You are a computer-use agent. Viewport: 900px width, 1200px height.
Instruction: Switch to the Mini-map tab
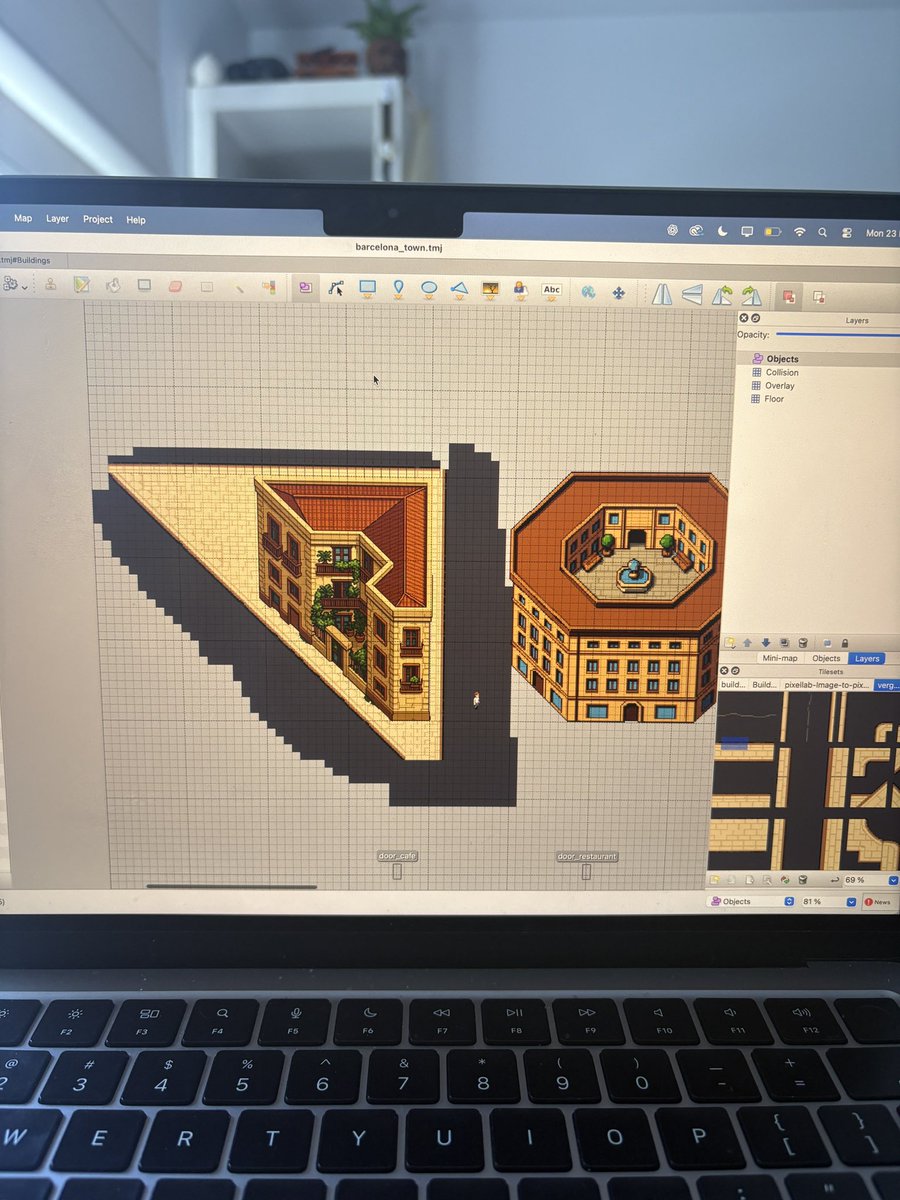(x=780, y=658)
